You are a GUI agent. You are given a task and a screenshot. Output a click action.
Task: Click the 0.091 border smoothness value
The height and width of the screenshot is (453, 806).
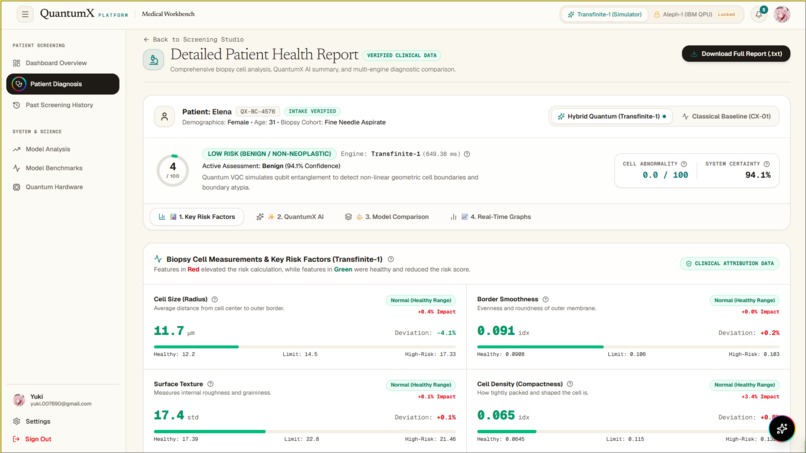(x=496, y=331)
